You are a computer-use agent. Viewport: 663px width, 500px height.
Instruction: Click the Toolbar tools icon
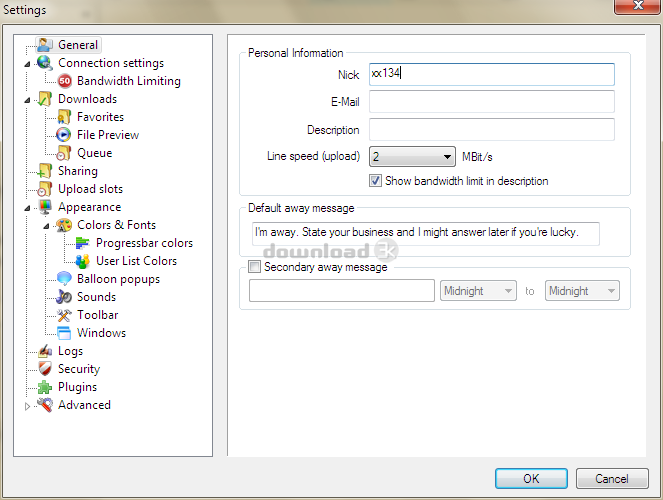(64, 315)
